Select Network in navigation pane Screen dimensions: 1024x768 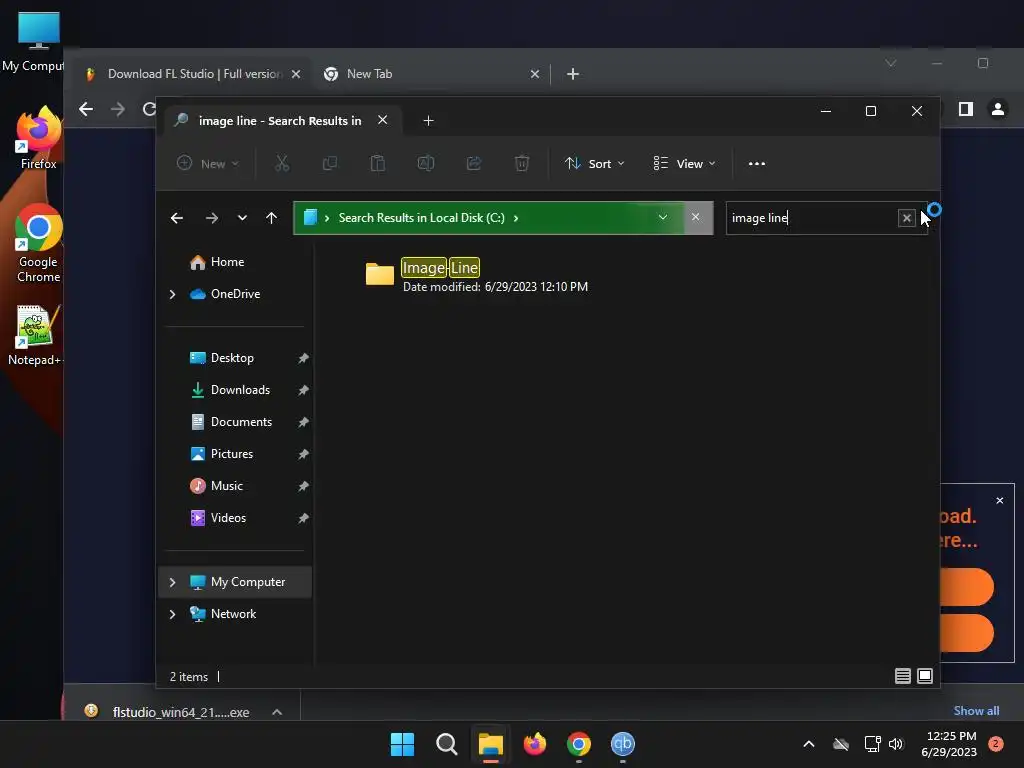coord(233,614)
